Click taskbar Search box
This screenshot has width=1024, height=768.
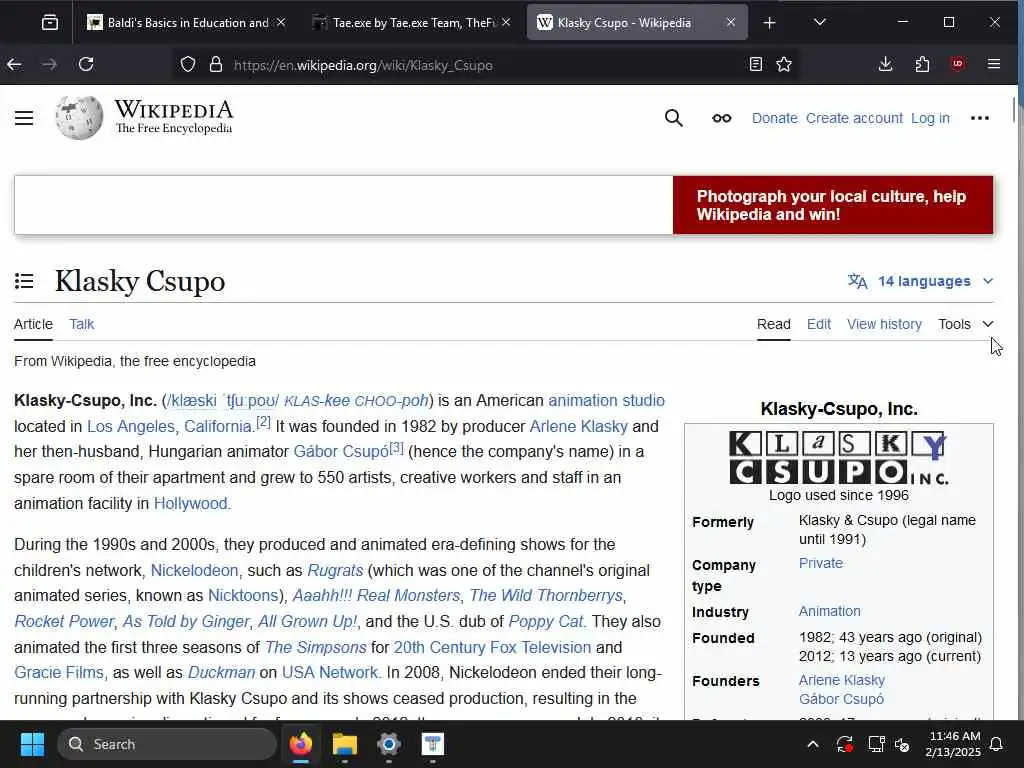tap(167, 744)
